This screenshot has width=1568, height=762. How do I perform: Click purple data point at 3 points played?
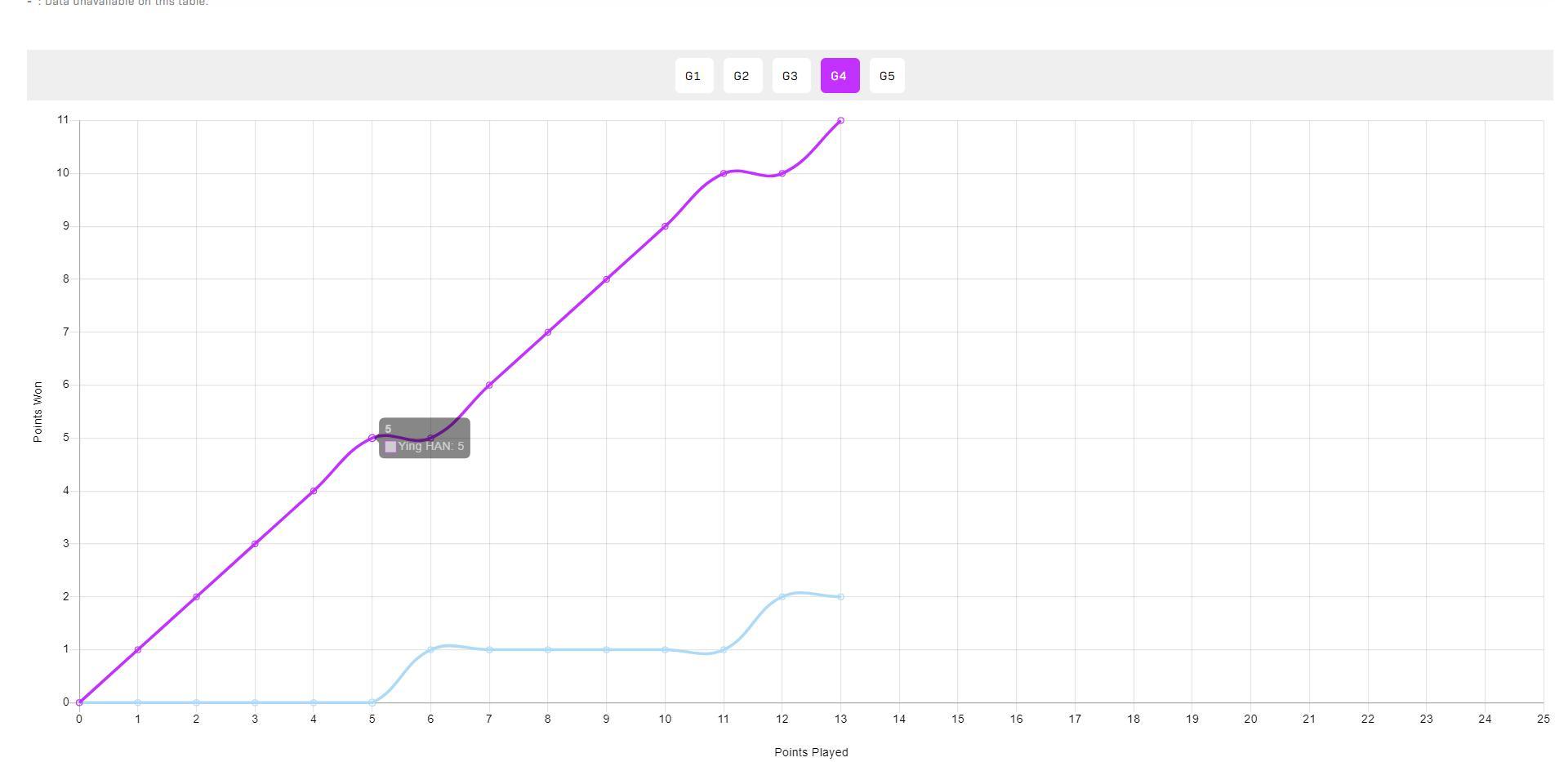pos(255,544)
